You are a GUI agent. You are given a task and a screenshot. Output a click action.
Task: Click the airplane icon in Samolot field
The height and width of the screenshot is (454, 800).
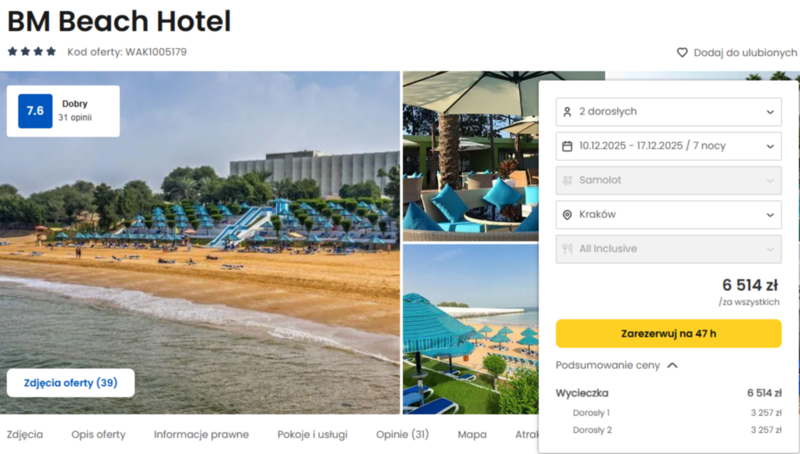(x=567, y=180)
